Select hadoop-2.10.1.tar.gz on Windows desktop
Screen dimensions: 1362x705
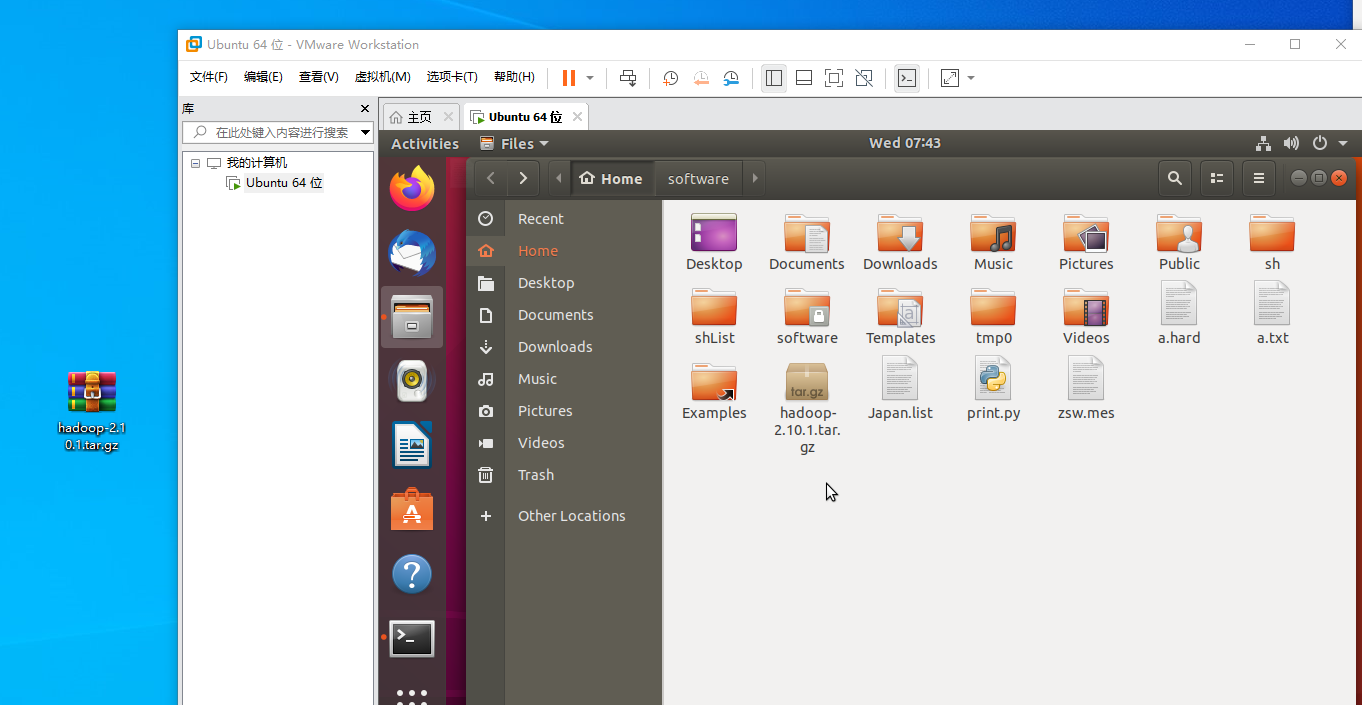[x=92, y=411]
